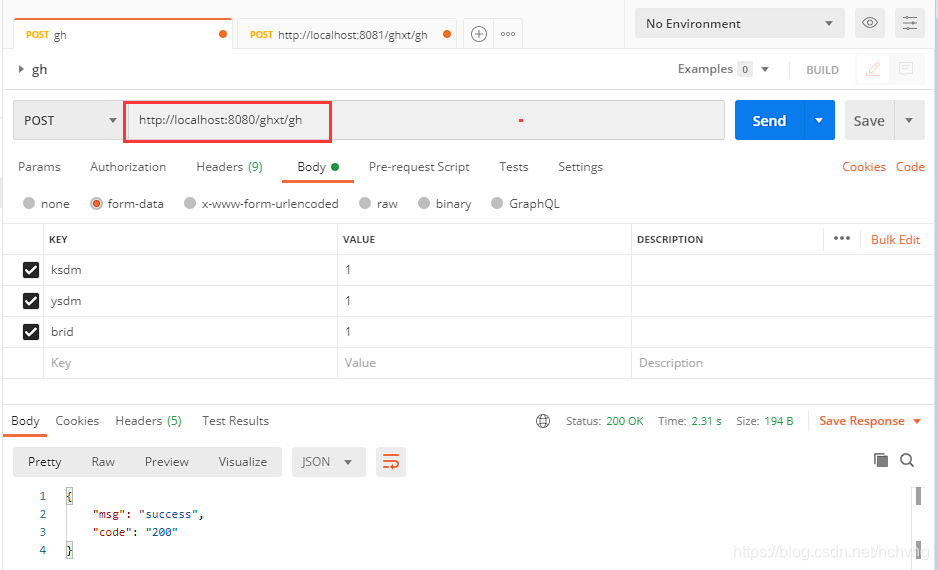Copy response with the copy icon
The image size is (938, 570).
pos(881,460)
